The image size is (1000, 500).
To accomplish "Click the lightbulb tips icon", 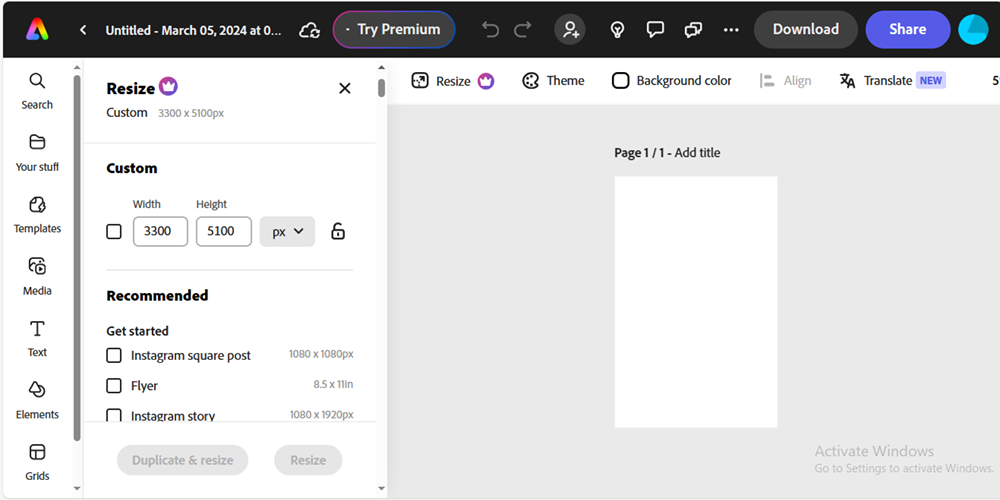I will point(618,30).
